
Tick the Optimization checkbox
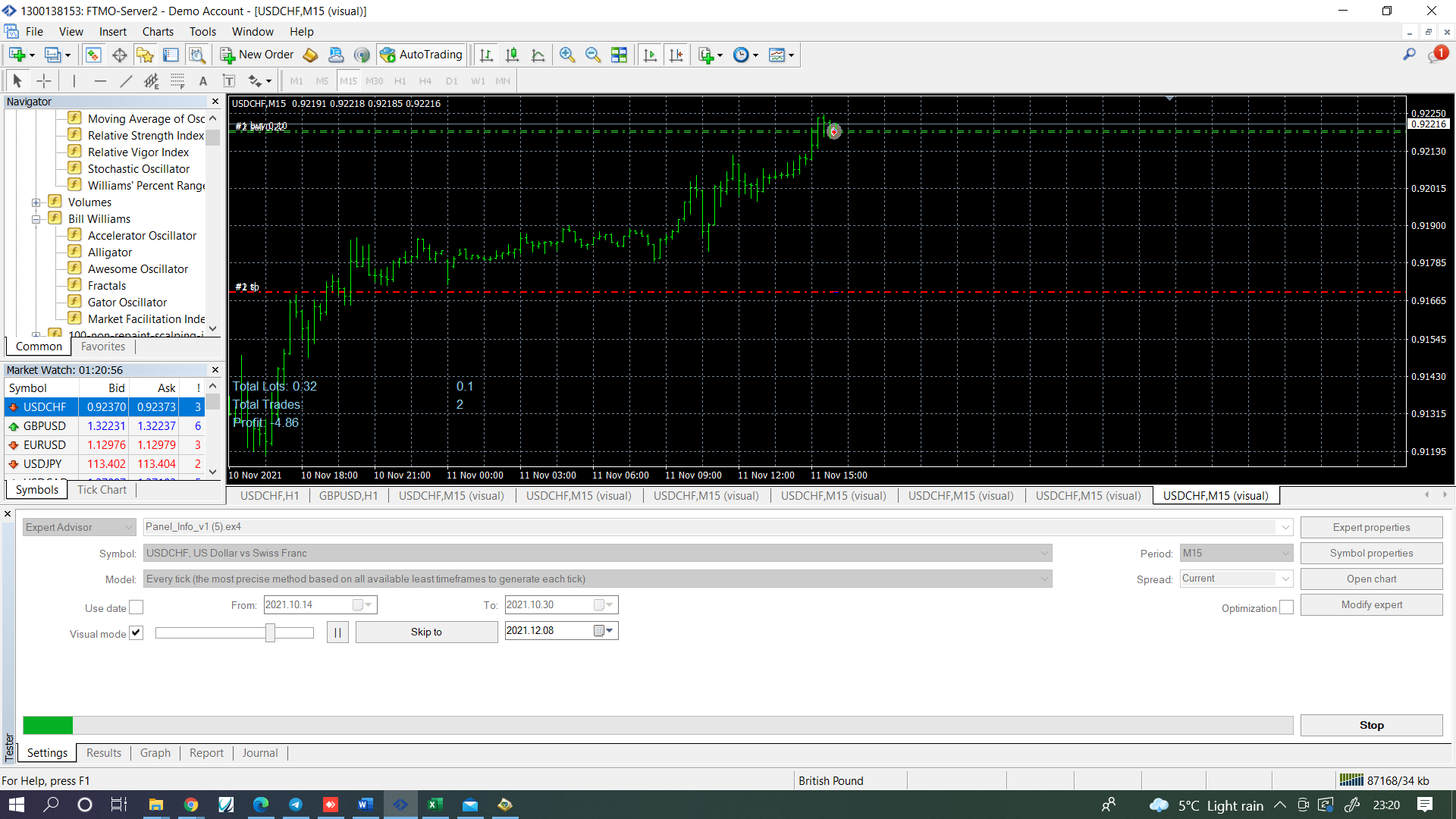(1286, 607)
